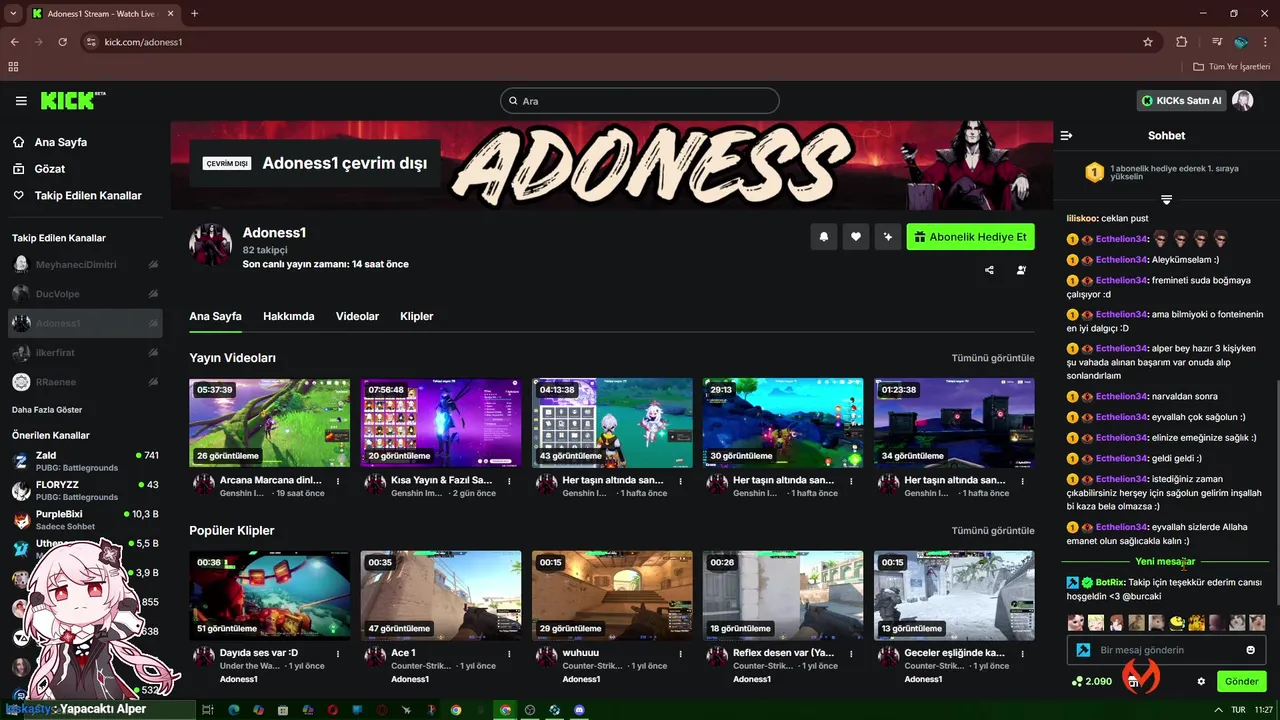Open the hamburger sidebar menu
Viewport: 1280px width, 720px height.
(21, 101)
